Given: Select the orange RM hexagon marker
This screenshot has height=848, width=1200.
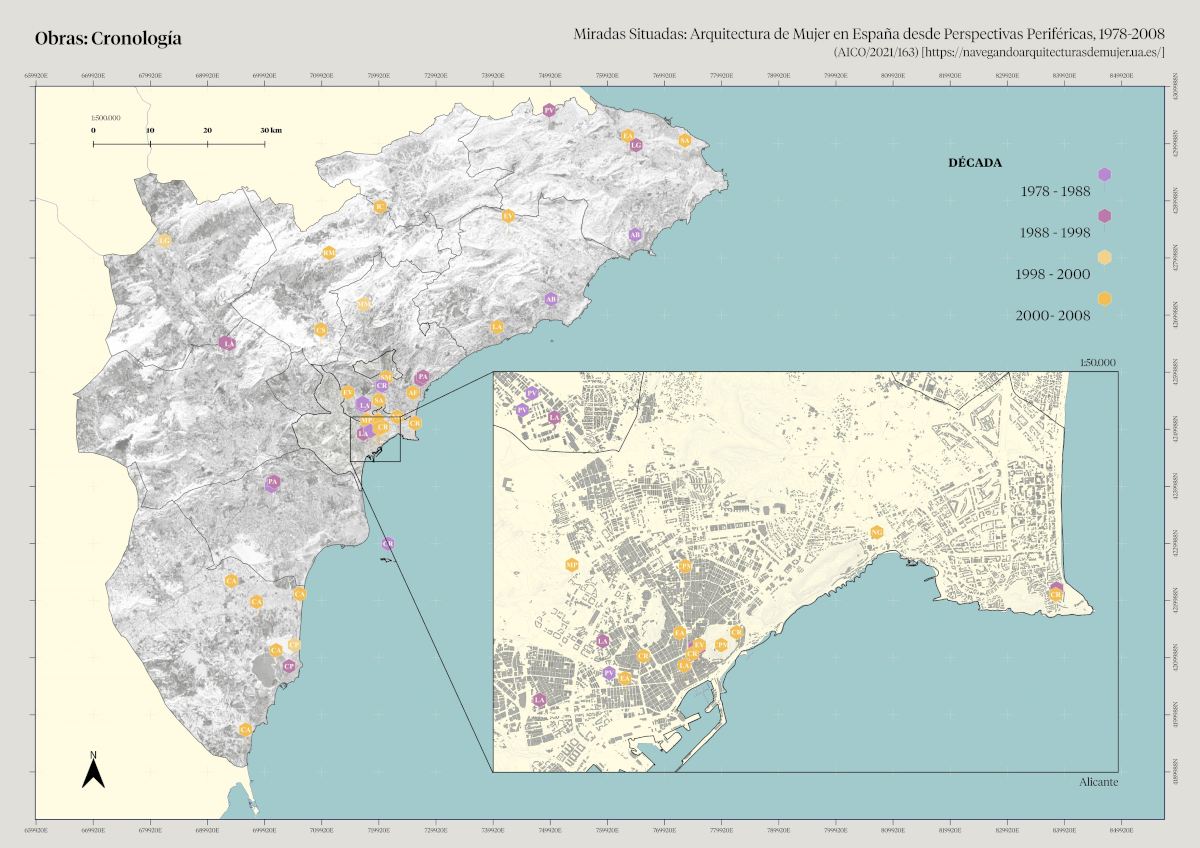Looking at the screenshot, I should 328,253.
